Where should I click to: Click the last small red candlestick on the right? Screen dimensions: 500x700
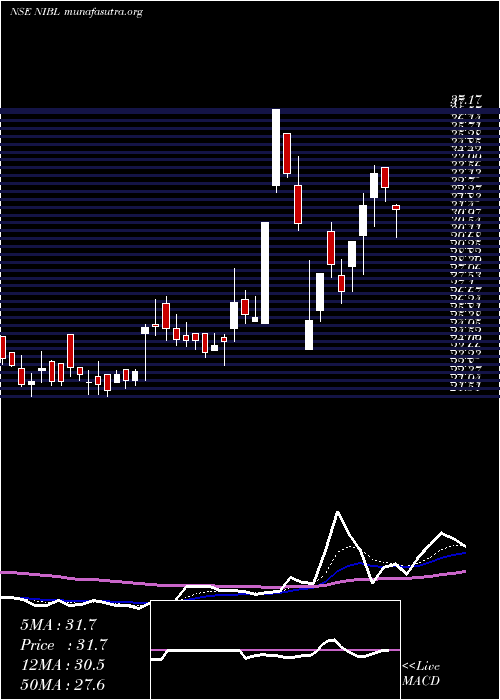396,207
